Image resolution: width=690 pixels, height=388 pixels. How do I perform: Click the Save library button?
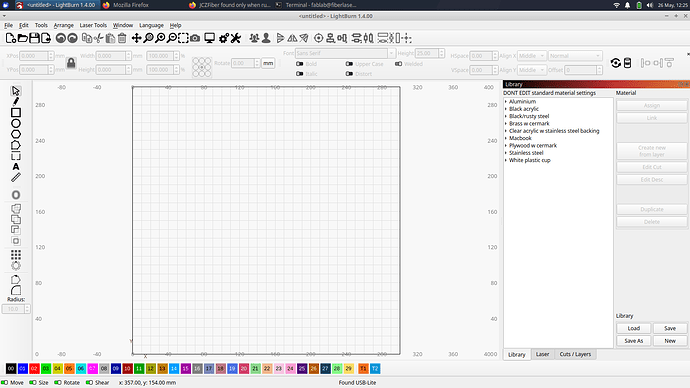coord(670,328)
